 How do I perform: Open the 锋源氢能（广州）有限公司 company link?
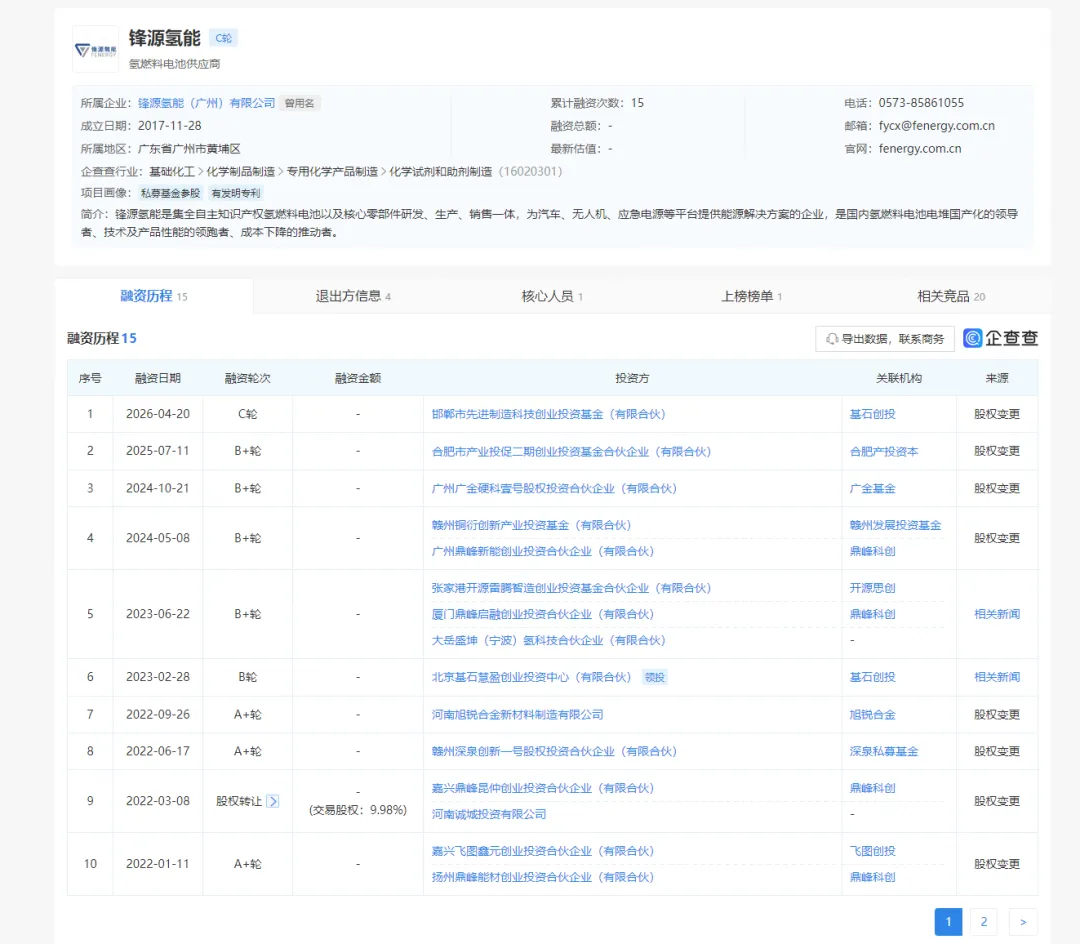207,103
